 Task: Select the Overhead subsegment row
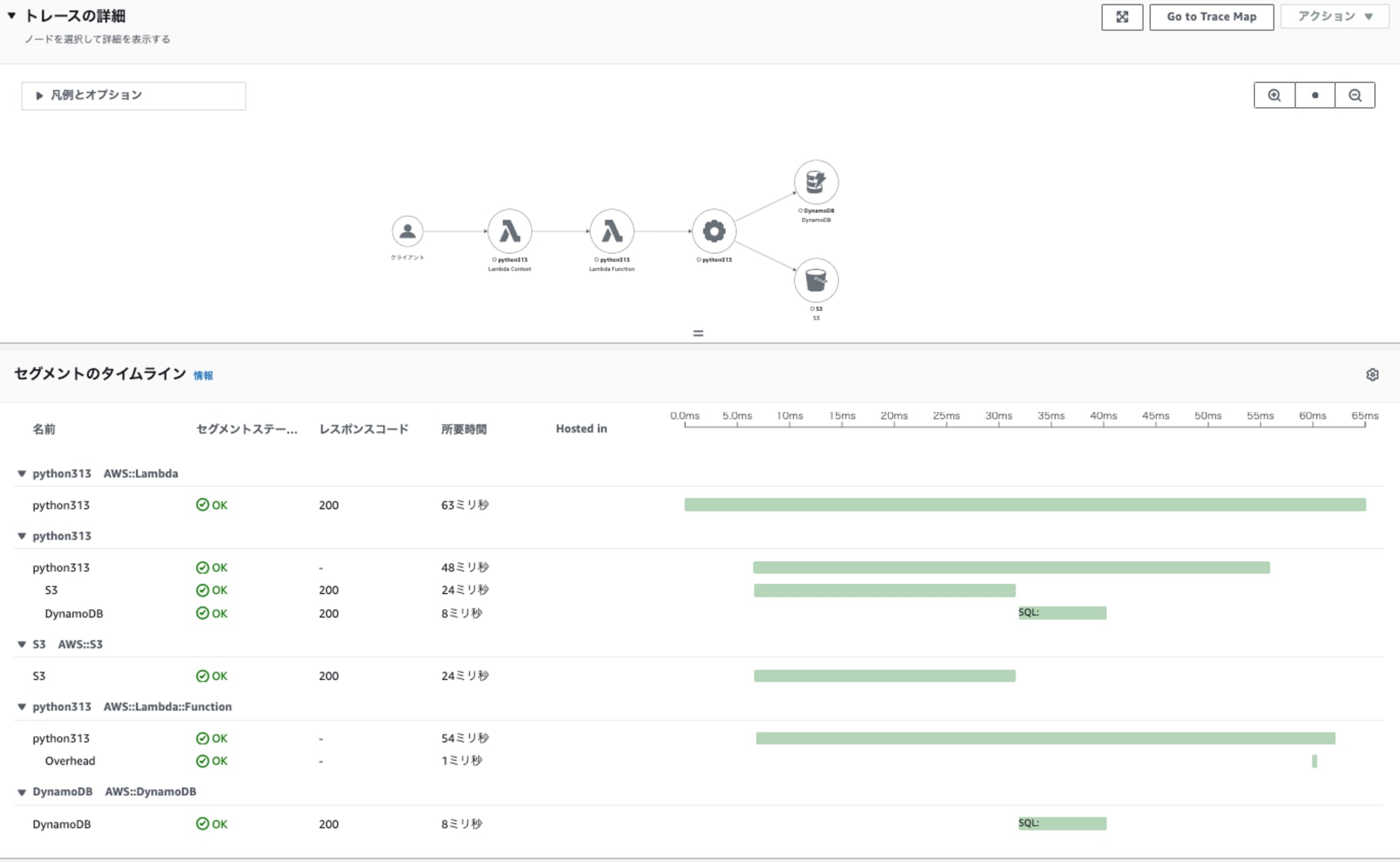coord(700,761)
